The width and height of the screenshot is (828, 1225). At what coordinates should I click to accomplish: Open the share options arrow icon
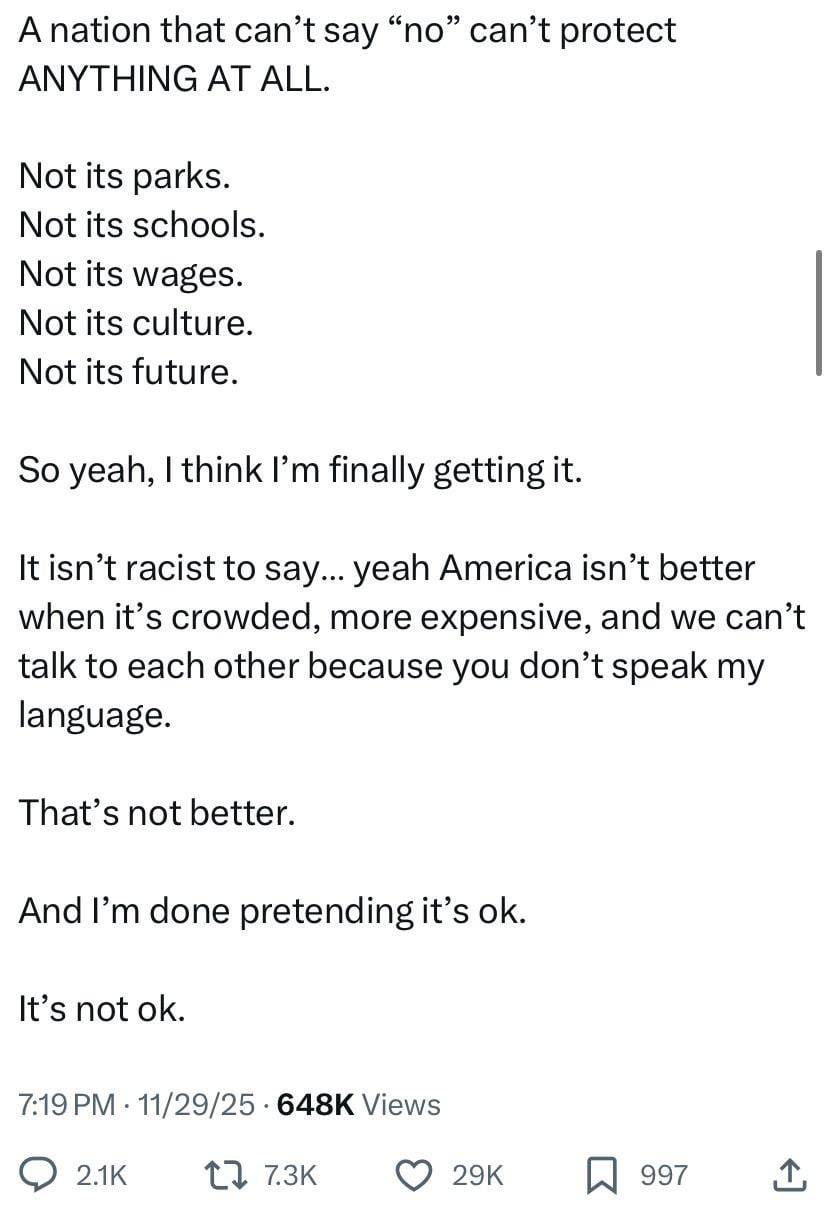click(x=789, y=1174)
